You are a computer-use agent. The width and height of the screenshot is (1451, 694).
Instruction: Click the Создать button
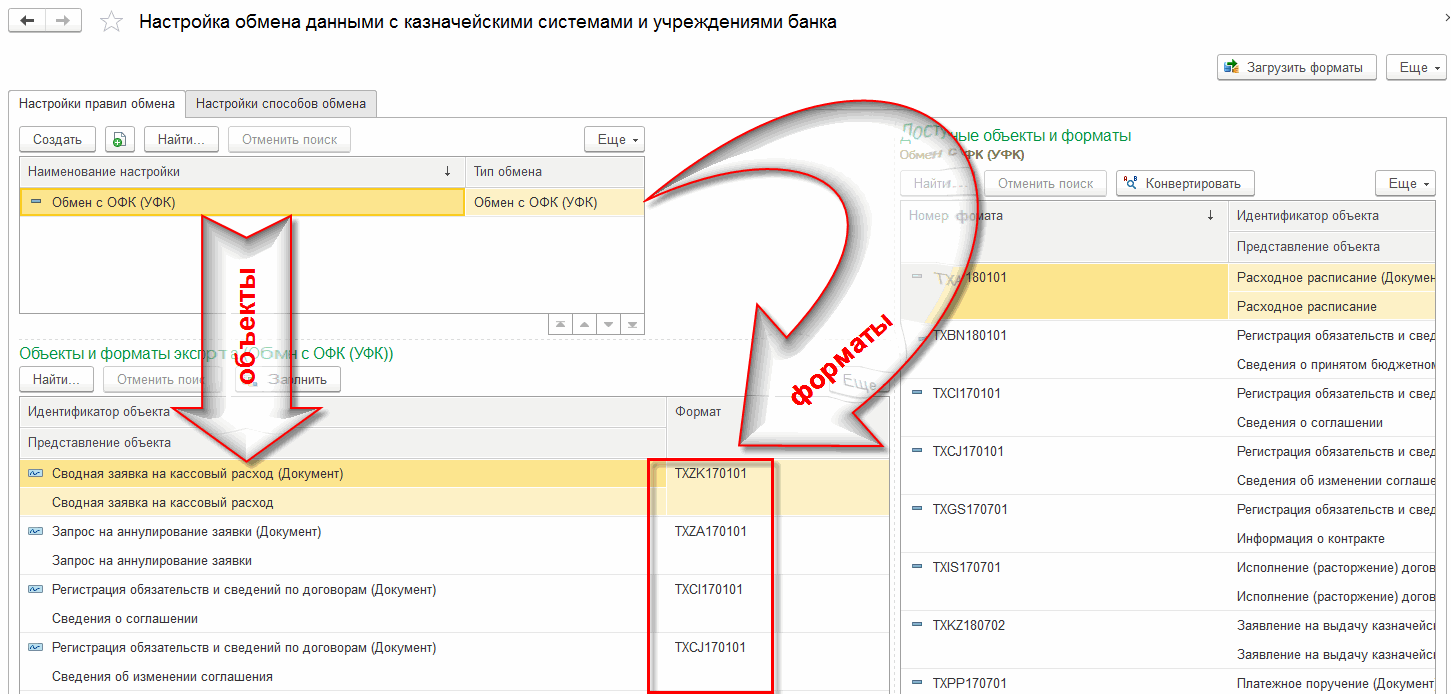[x=57, y=139]
